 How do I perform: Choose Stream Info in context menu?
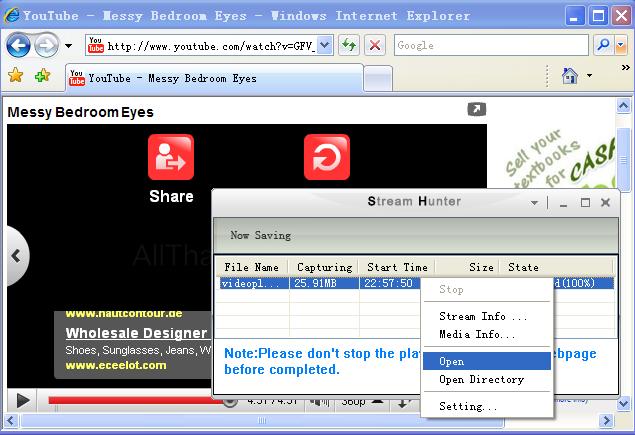tap(487, 316)
